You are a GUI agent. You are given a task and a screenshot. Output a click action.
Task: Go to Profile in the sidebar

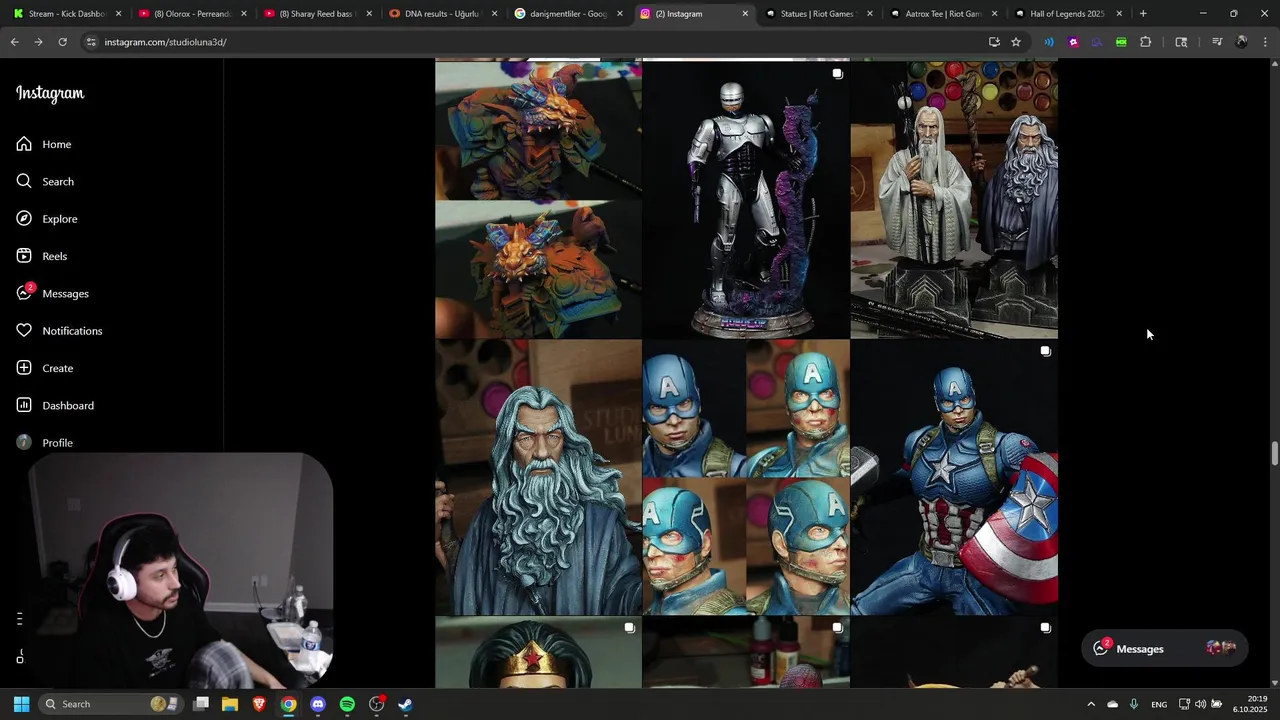45,443
